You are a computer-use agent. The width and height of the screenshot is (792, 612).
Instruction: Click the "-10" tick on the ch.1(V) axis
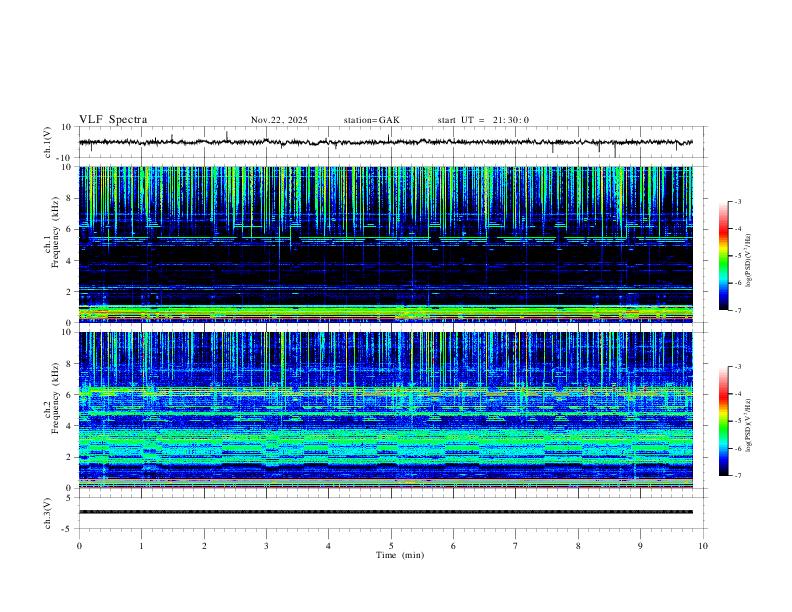(x=65, y=158)
